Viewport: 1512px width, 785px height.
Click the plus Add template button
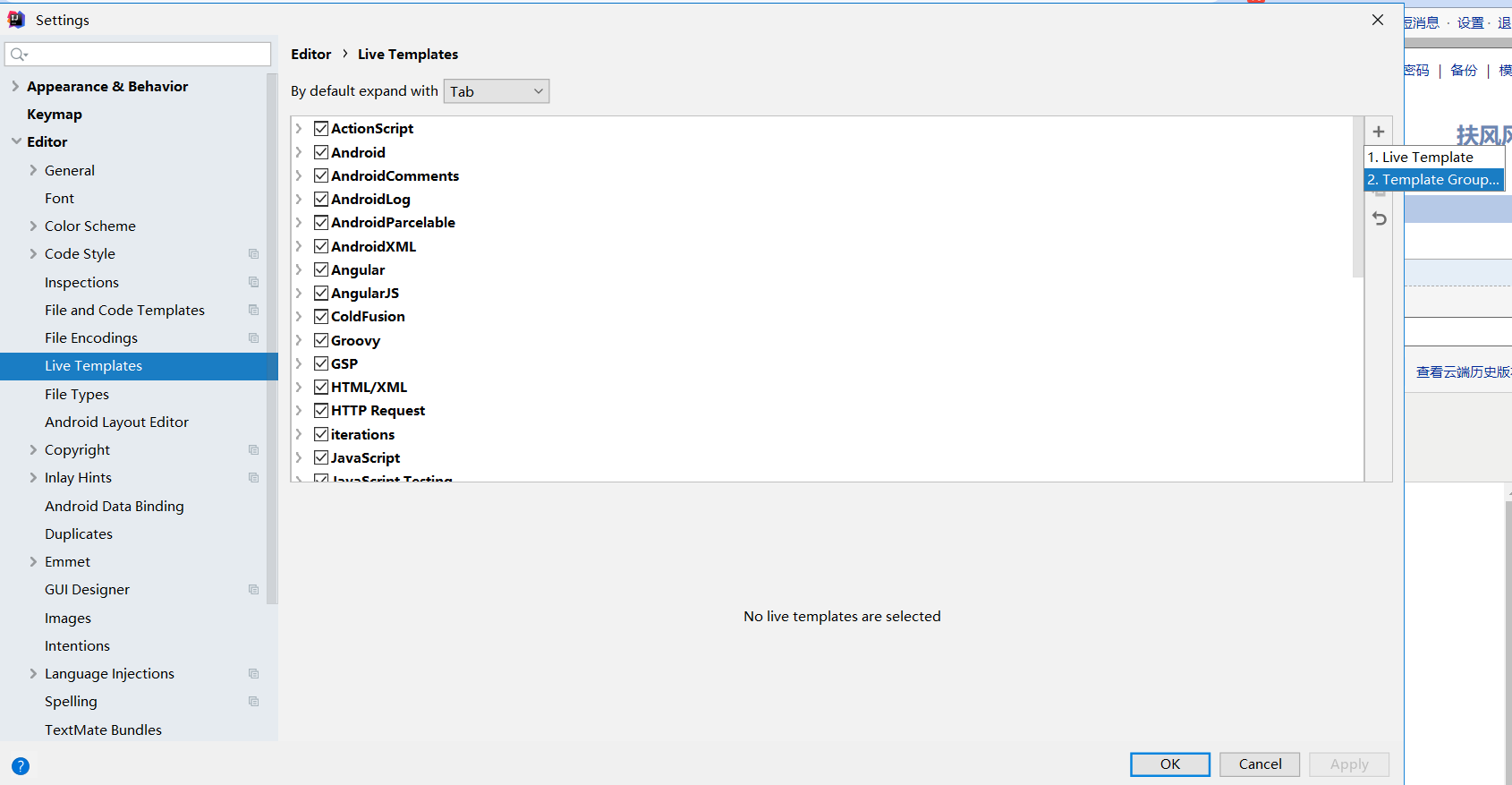click(1379, 132)
